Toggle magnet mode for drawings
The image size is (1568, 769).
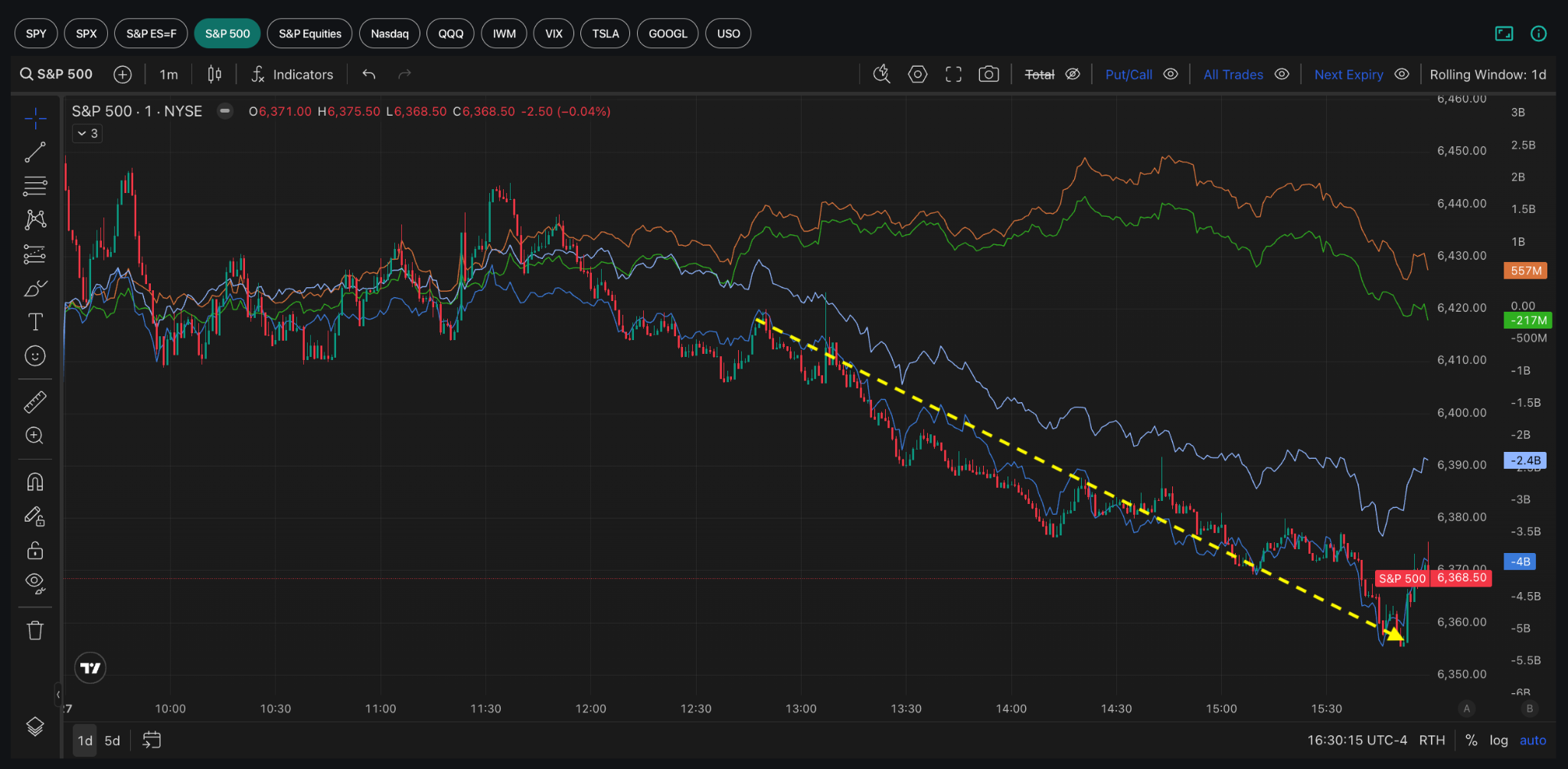click(35, 482)
